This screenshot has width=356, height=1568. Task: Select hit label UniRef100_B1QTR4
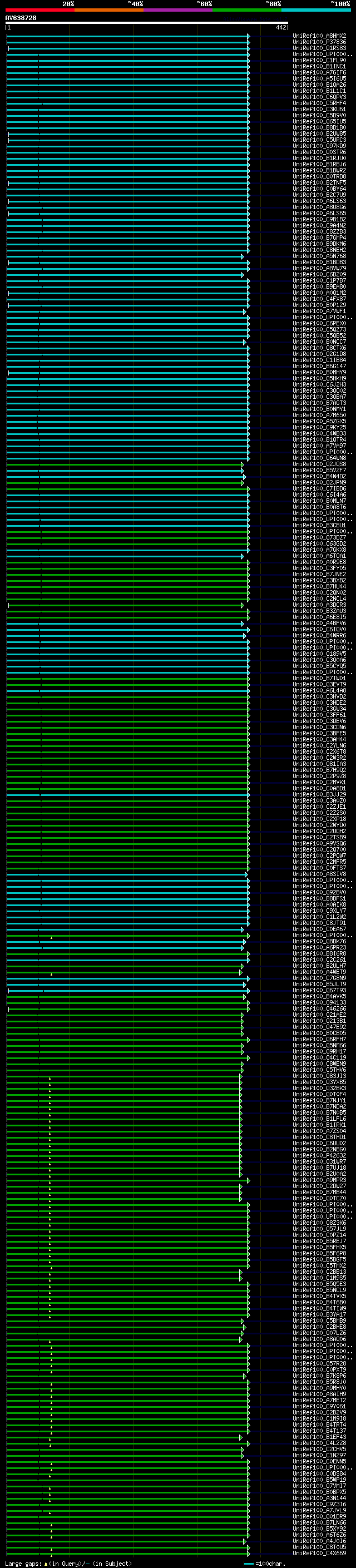point(319,439)
